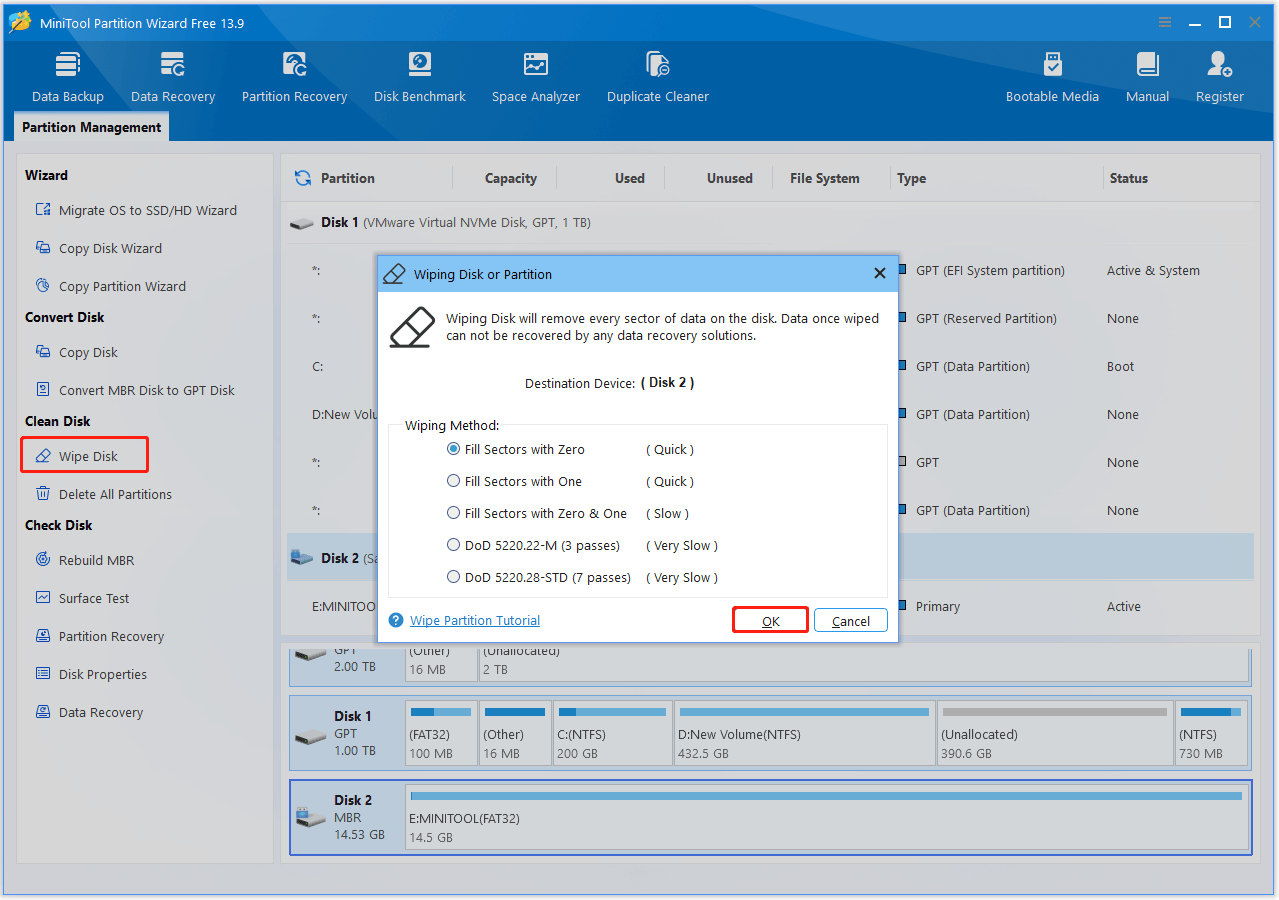Sort by the Status column header
The width and height of the screenshot is (1279, 900).
pyautogui.click(x=1128, y=178)
